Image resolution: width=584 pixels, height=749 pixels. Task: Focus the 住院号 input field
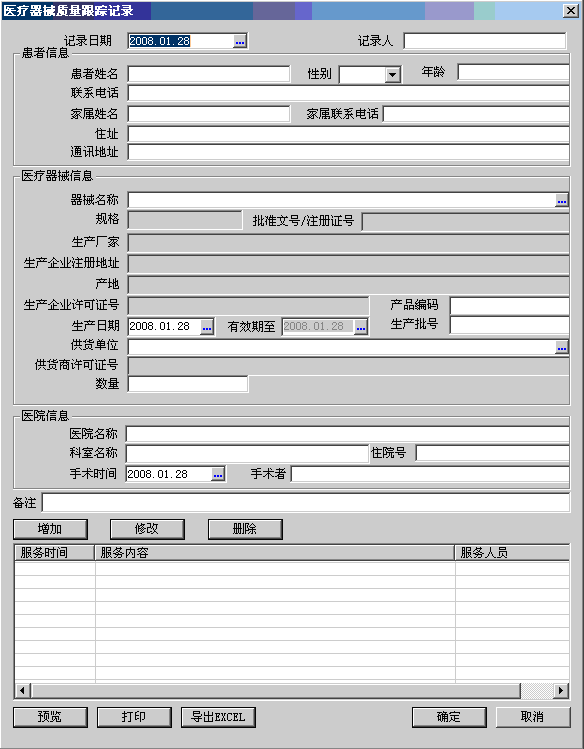click(492, 453)
